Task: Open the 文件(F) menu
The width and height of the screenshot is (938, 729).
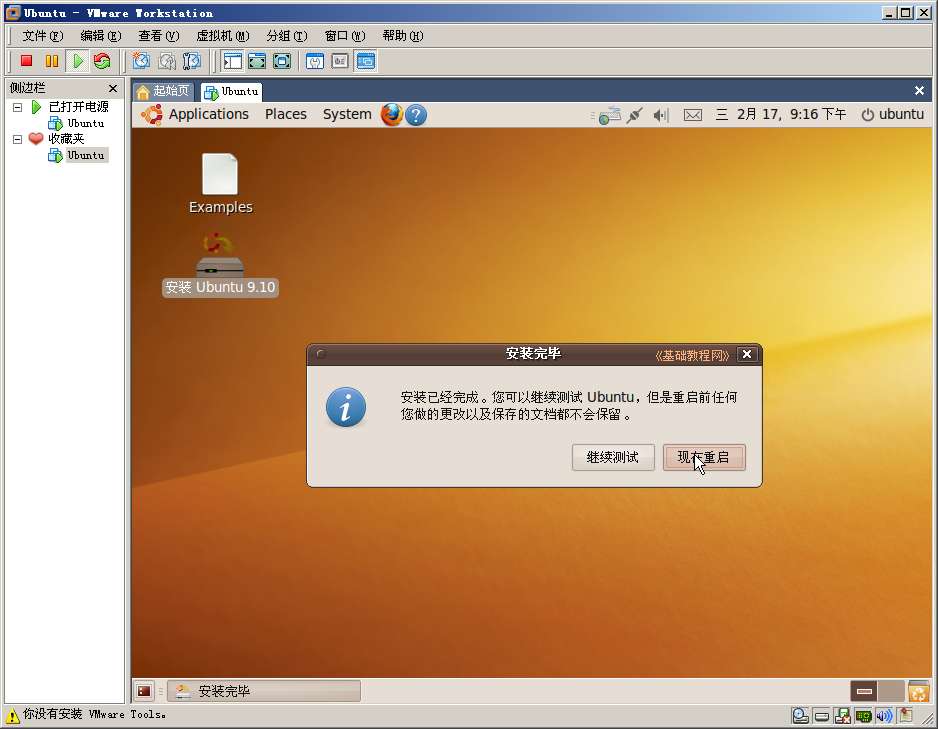Action: 42,36
